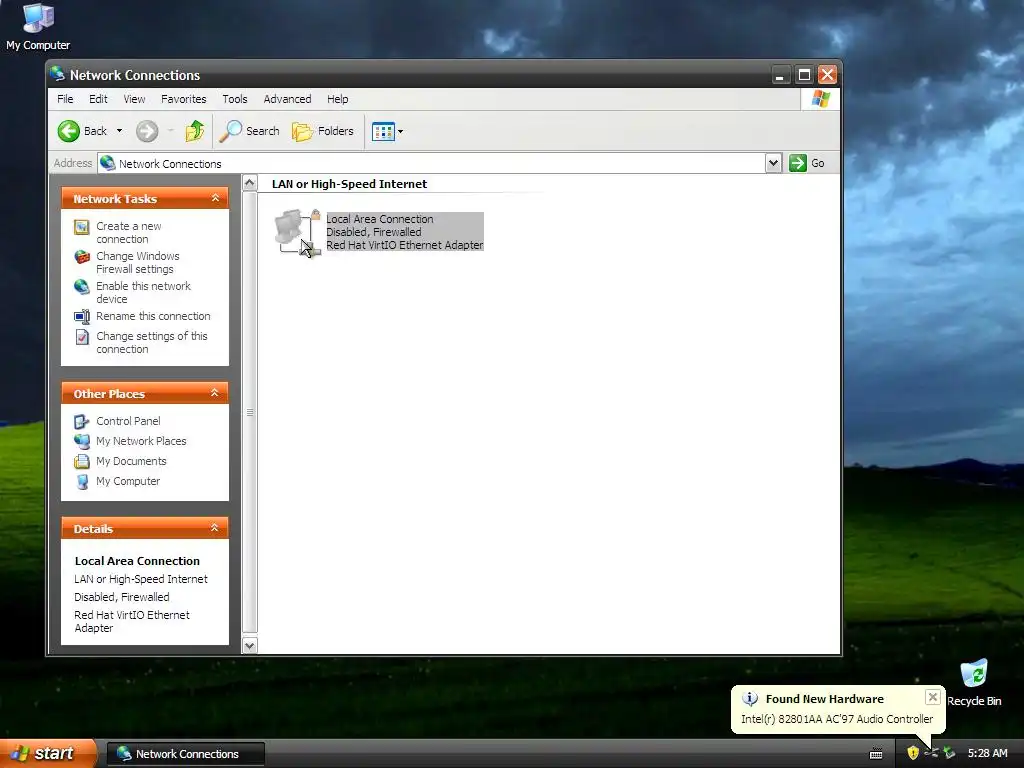Viewport: 1024px width, 768px height.
Task: Open the File menu
Action: [65, 99]
